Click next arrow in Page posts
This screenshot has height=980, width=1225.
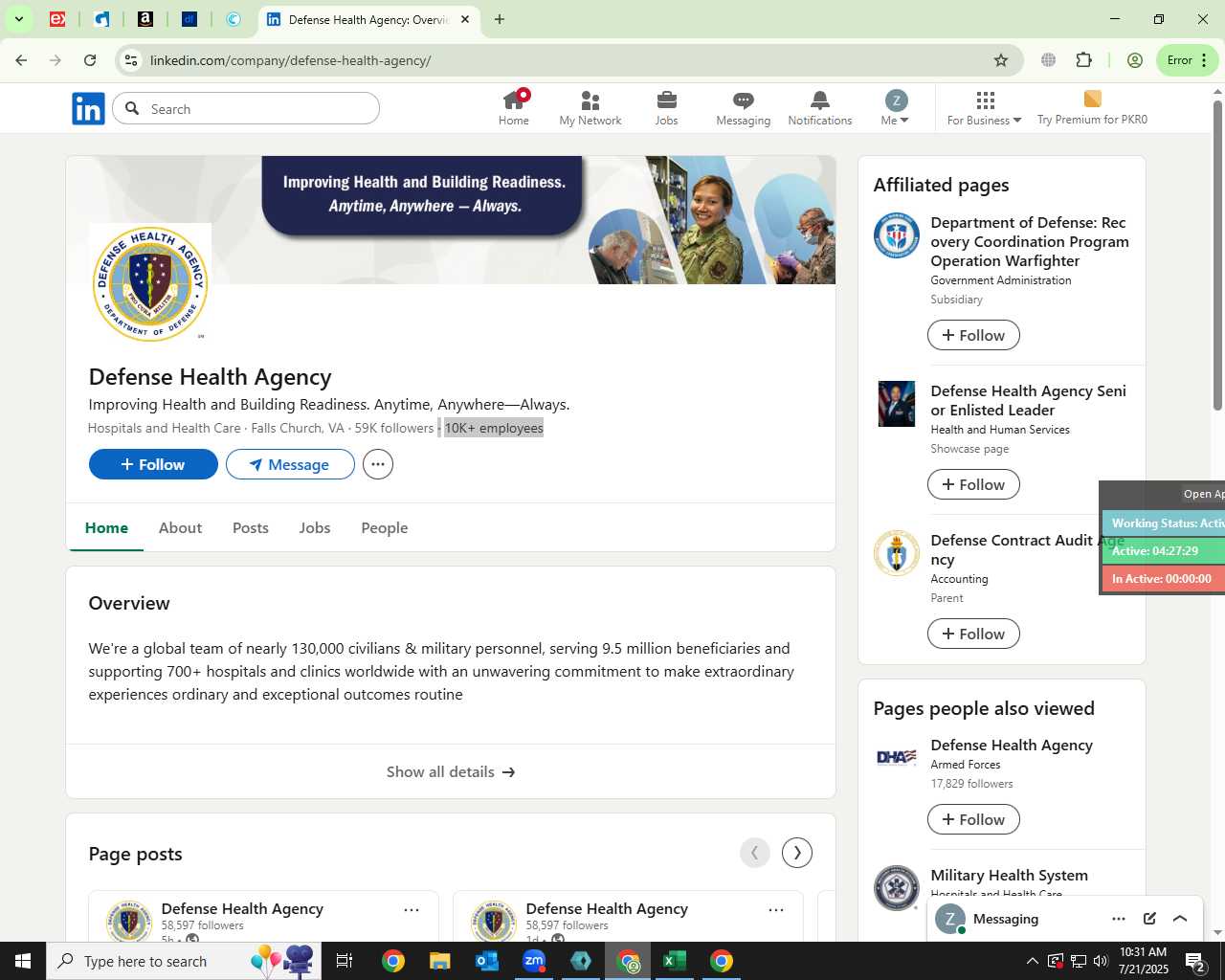coord(797,853)
